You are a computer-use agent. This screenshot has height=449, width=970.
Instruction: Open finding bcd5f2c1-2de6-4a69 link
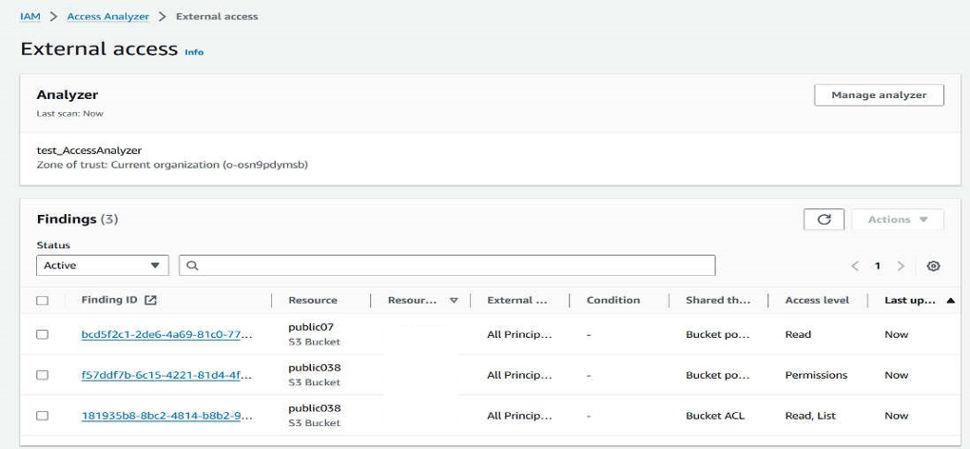[x=166, y=335]
